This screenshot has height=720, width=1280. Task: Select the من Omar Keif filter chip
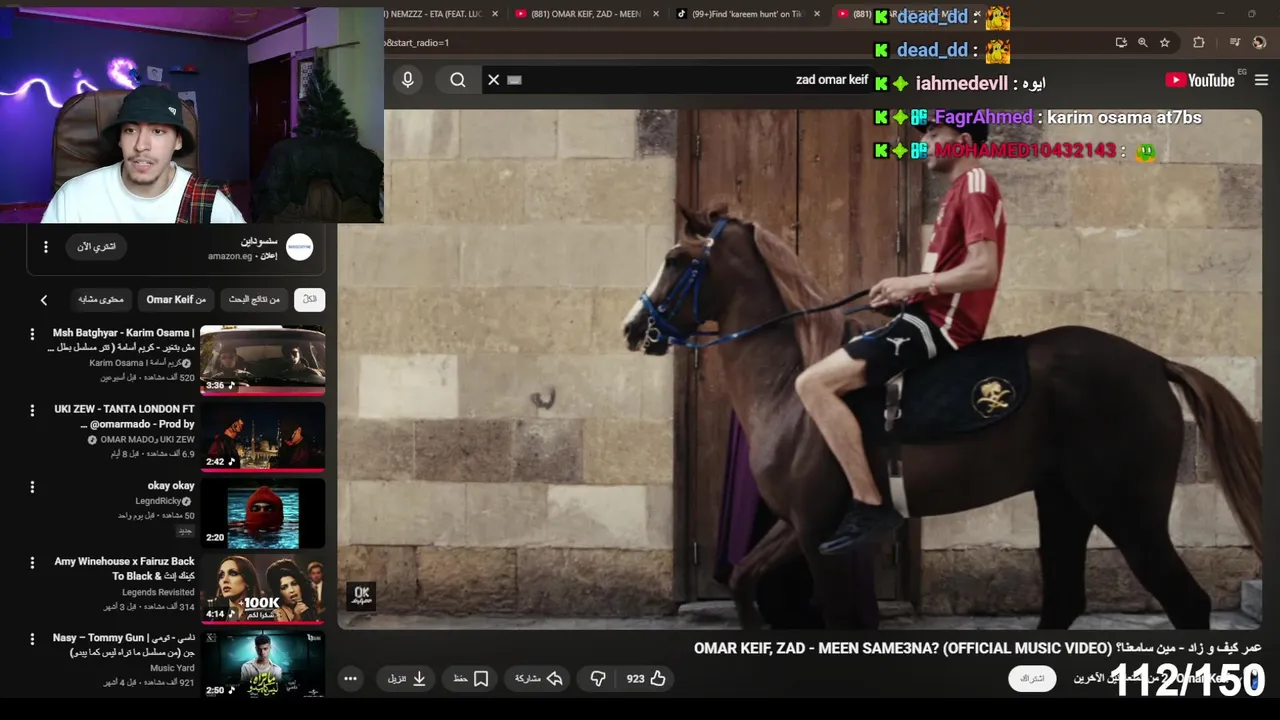coord(176,299)
